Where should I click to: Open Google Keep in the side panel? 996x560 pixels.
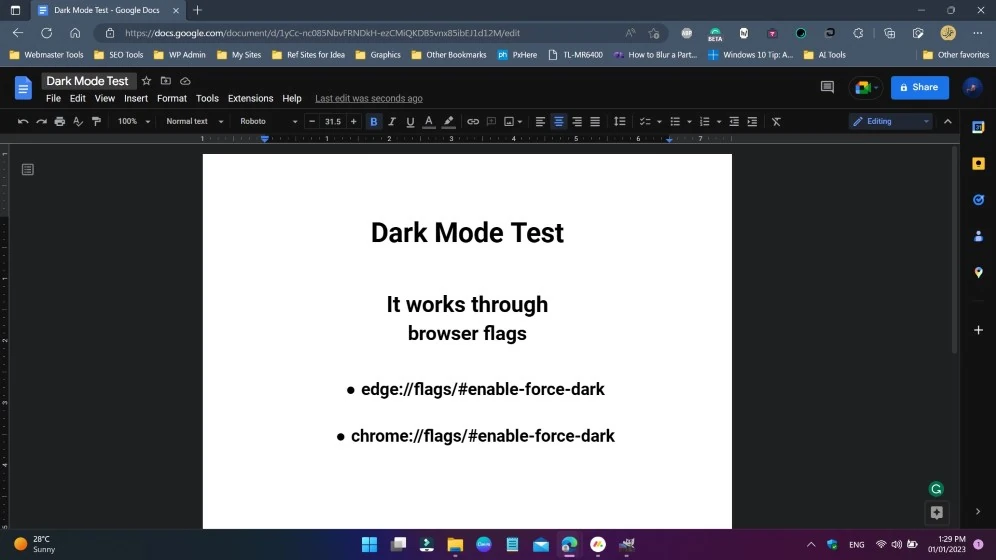point(978,163)
